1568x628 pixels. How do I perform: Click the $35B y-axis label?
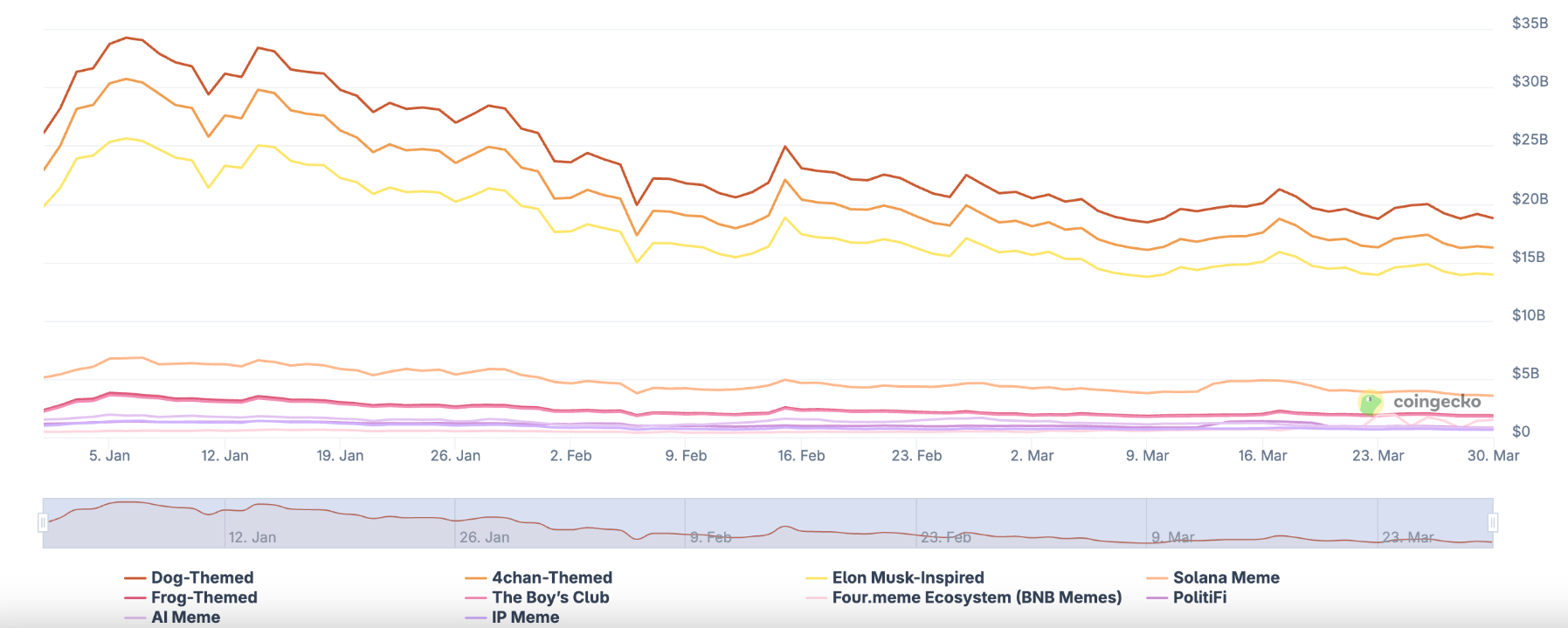click(x=1530, y=24)
